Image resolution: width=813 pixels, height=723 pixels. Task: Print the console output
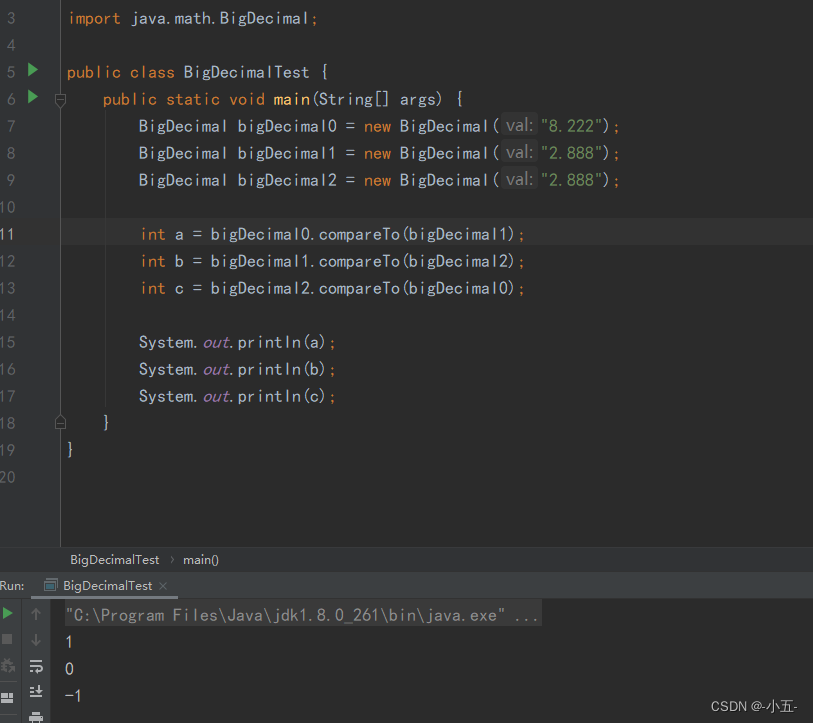(36, 716)
